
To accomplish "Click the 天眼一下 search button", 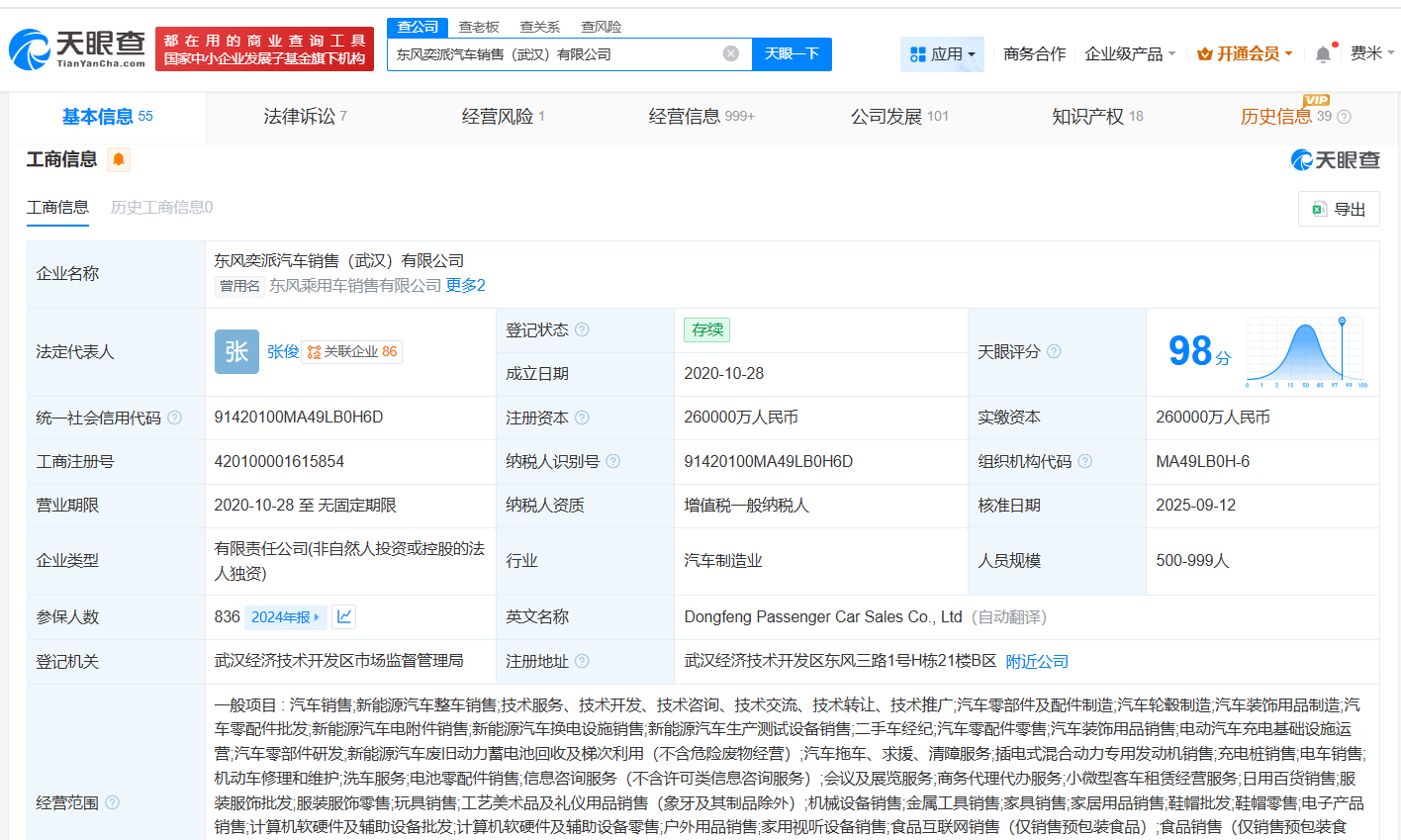I will pyautogui.click(x=792, y=54).
